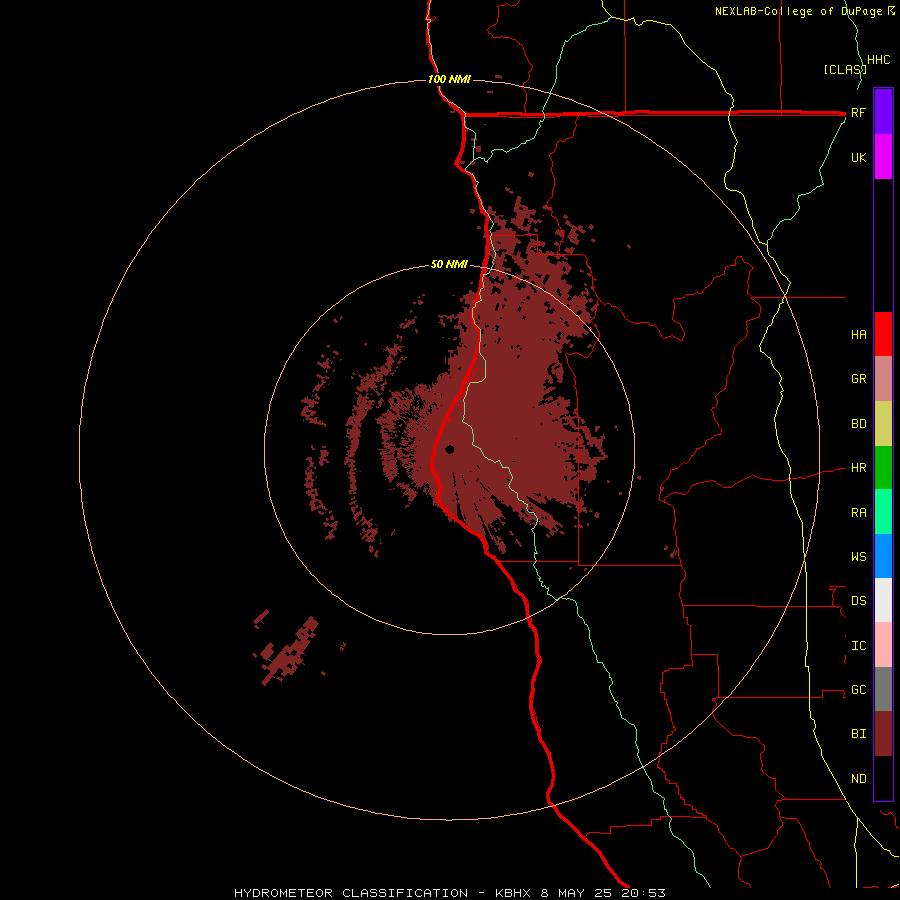Click the 'RF' legend label
Screen dimensions: 900x900
pyautogui.click(x=858, y=112)
